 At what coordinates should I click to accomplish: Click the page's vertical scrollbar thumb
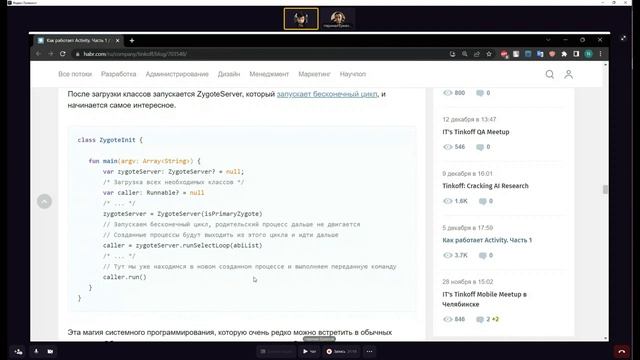click(x=605, y=189)
